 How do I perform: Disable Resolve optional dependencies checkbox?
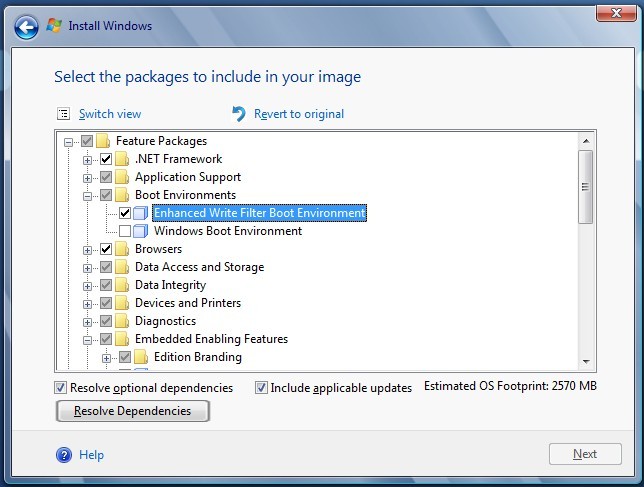(60, 388)
